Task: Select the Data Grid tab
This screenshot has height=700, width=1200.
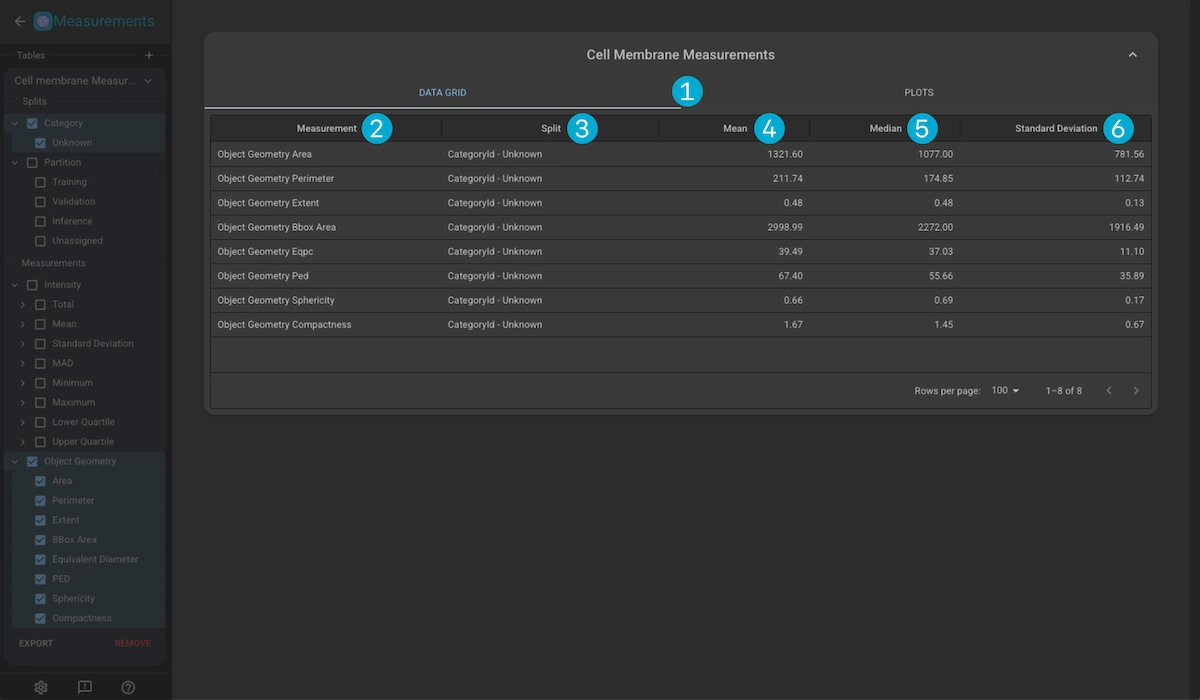Action: tap(442, 93)
